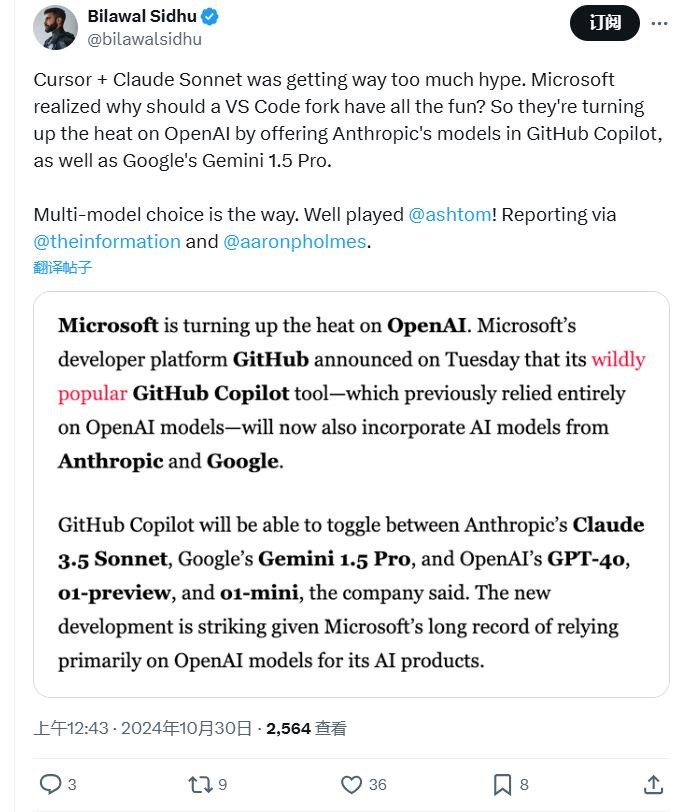Click the reply speech bubble icon
Viewport: 679px width, 812px height.
click(50, 784)
